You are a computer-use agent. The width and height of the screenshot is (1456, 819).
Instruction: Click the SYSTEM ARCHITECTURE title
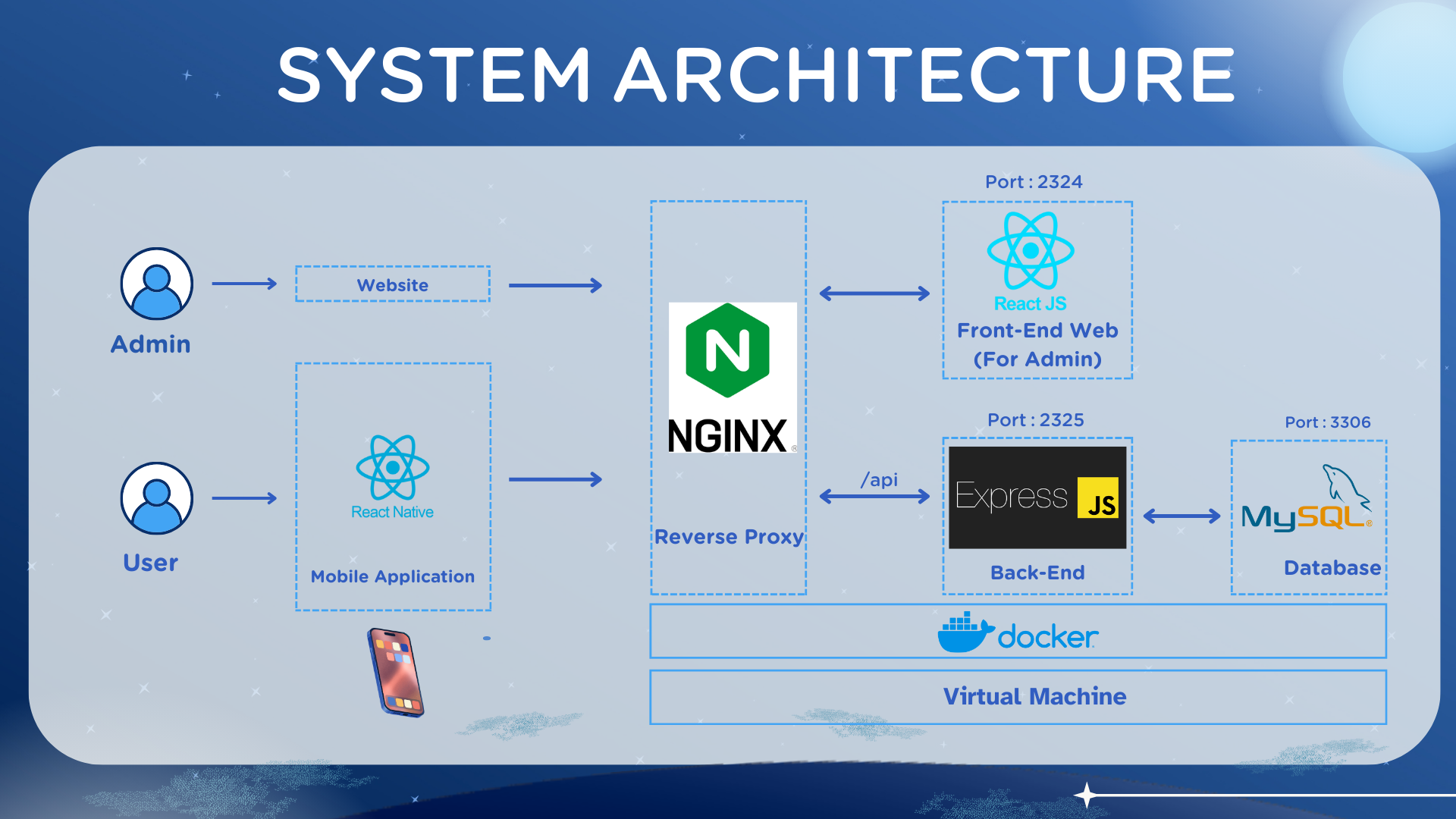[x=757, y=74]
